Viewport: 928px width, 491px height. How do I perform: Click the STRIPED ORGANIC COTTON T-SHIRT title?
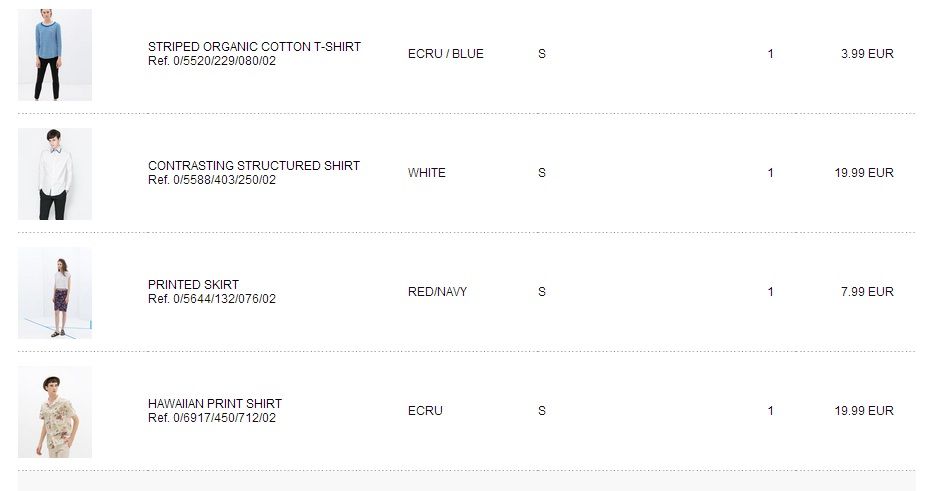(x=254, y=47)
